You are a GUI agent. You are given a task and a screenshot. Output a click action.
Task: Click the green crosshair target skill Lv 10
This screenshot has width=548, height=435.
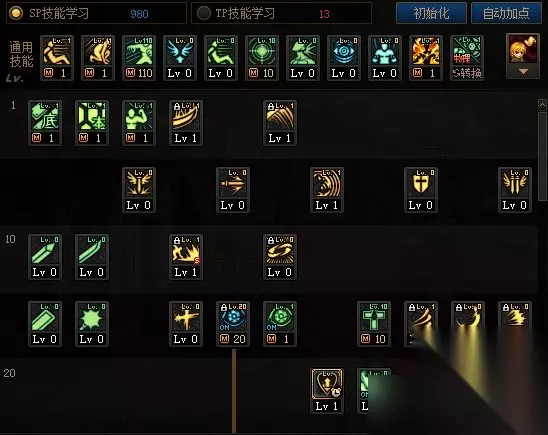pyautogui.click(x=262, y=58)
